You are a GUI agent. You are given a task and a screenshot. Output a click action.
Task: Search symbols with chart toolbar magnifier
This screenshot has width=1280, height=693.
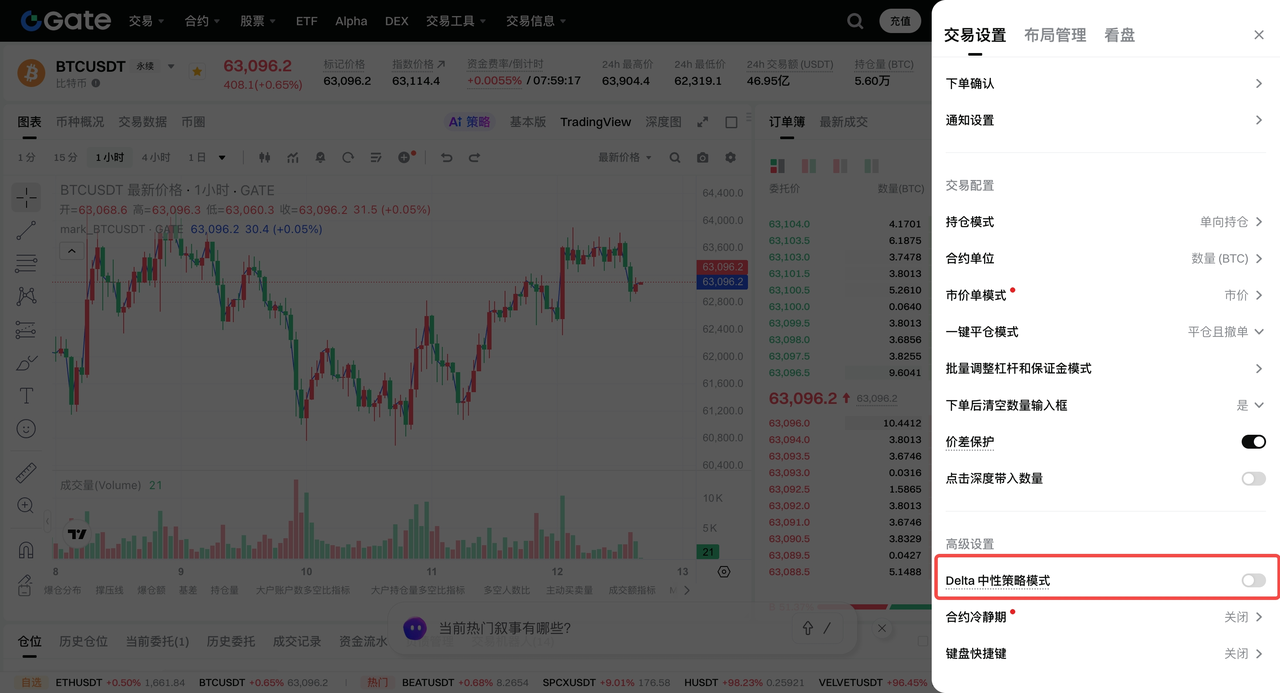pos(675,158)
